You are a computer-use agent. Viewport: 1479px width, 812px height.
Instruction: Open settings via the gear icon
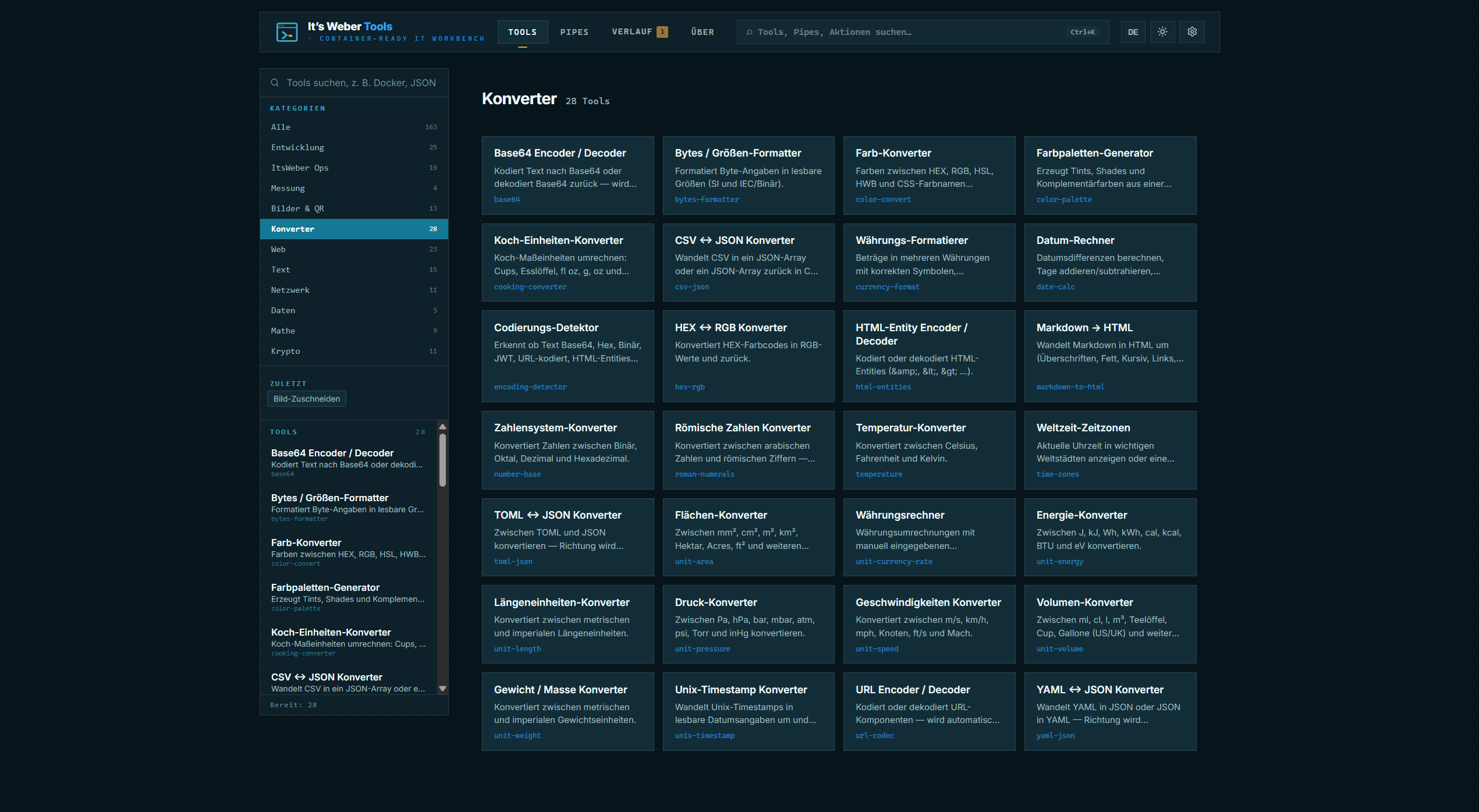pyautogui.click(x=1192, y=32)
